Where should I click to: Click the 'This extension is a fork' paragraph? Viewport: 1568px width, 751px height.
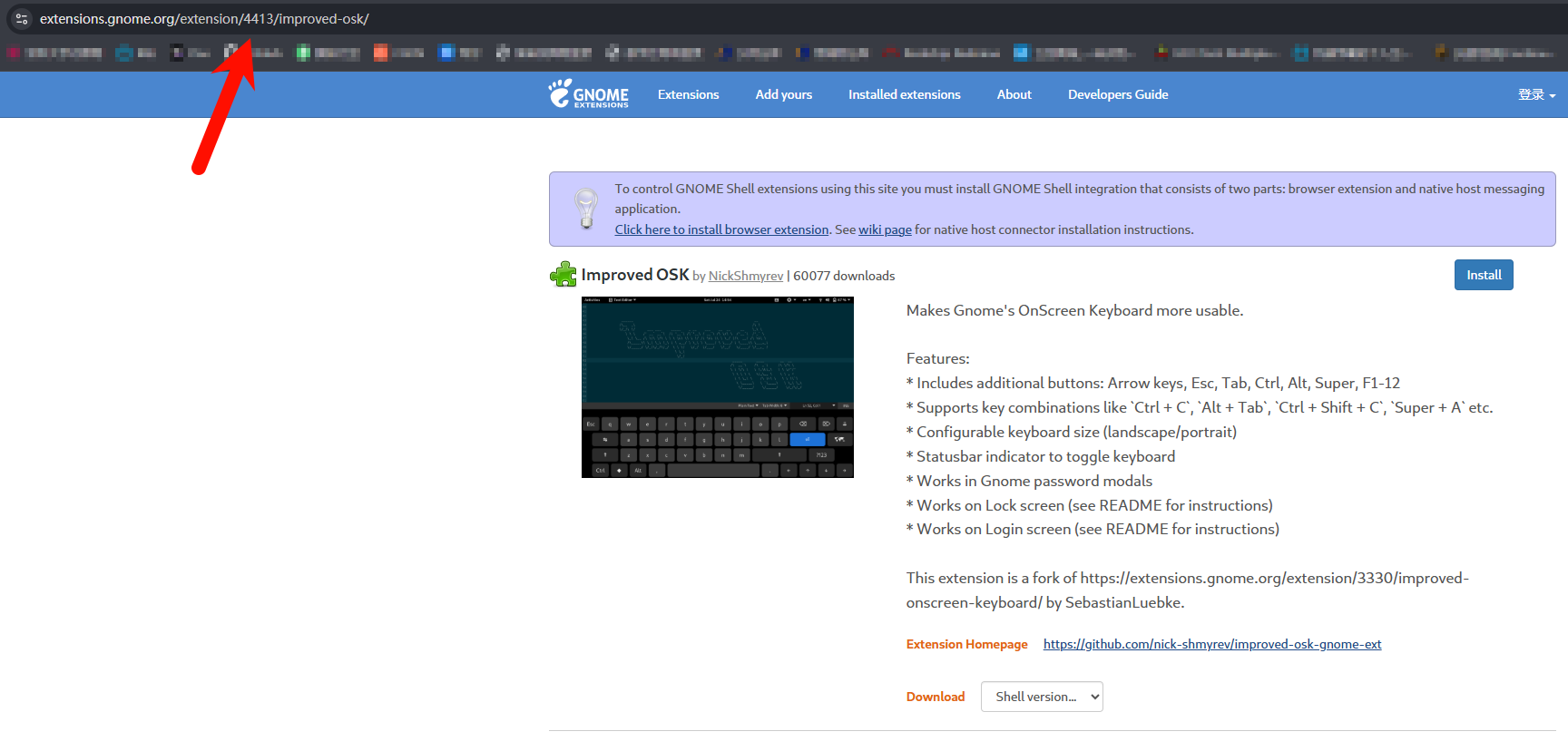pyautogui.click(x=1187, y=590)
